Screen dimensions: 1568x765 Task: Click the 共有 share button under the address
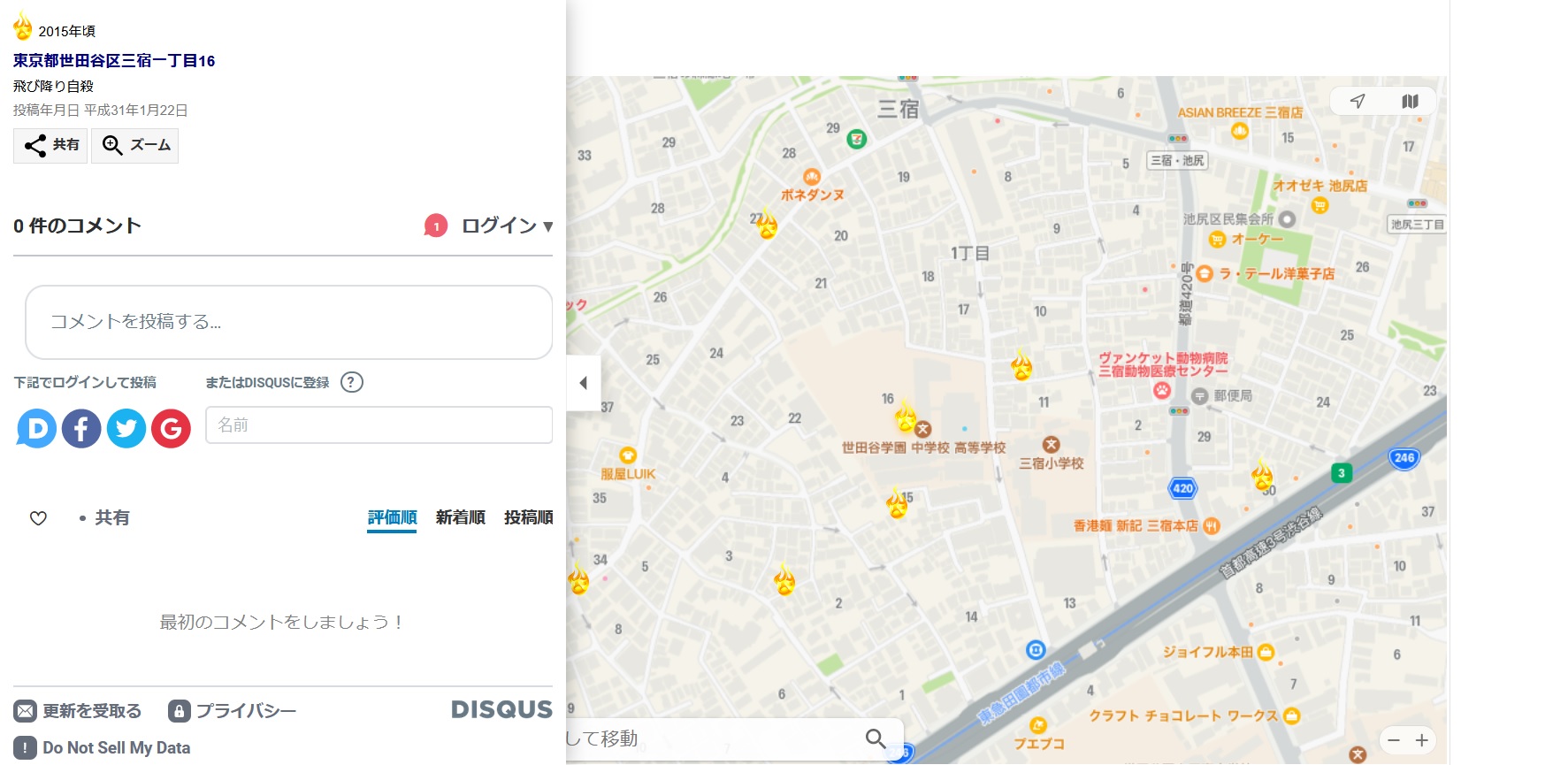coord(51,145)
